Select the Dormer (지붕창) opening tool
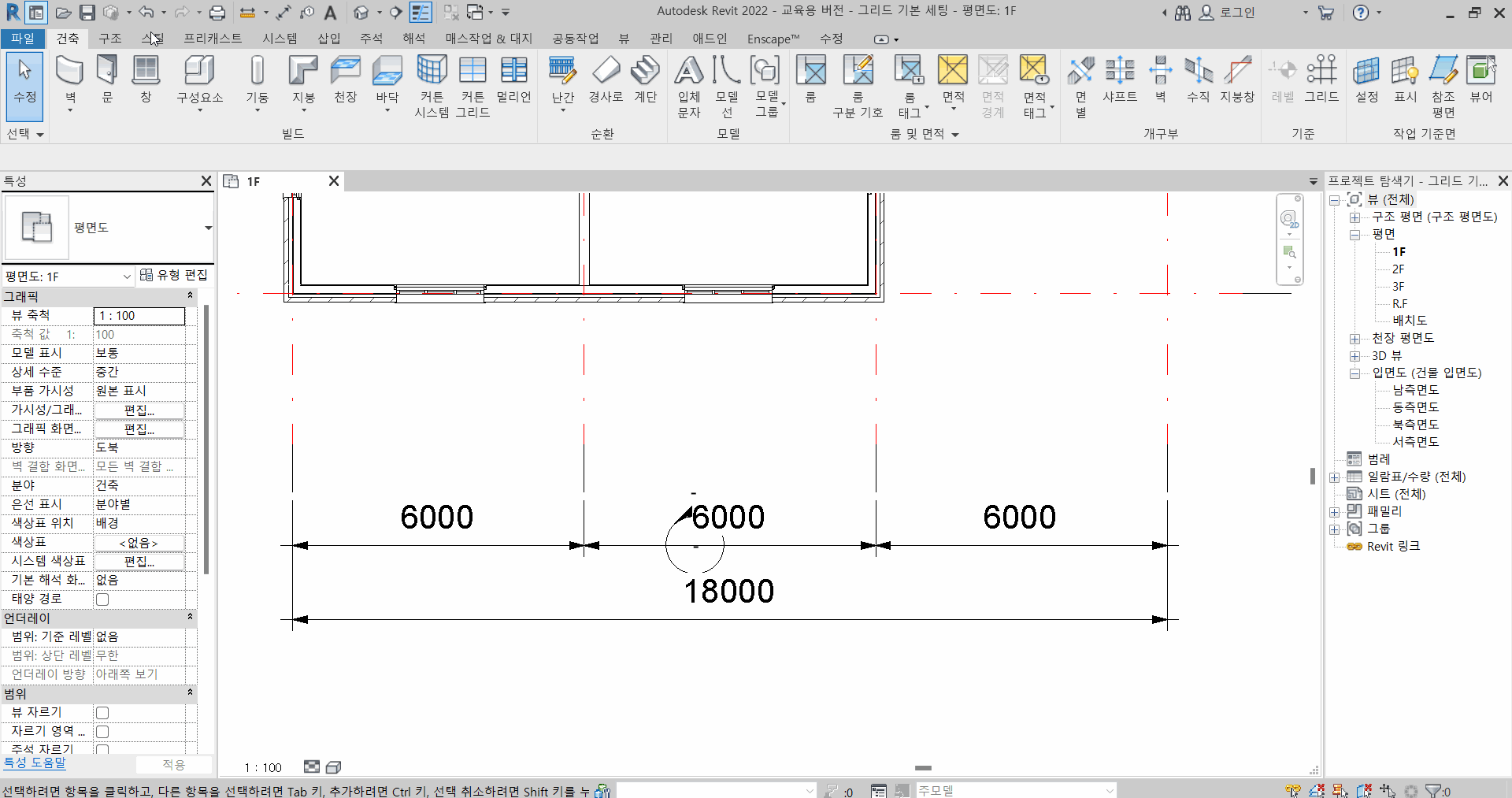 click(x=1236, y=80)
